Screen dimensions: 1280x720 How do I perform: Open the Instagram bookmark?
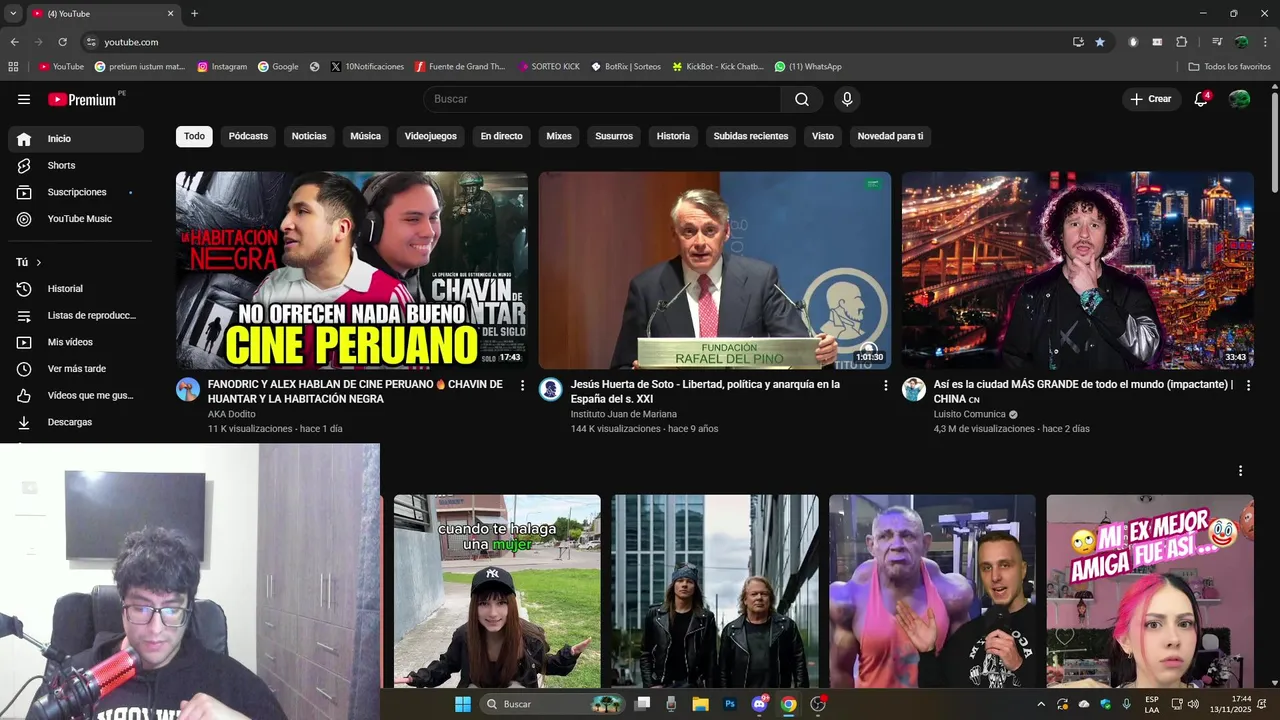click(x=222, y=67)
